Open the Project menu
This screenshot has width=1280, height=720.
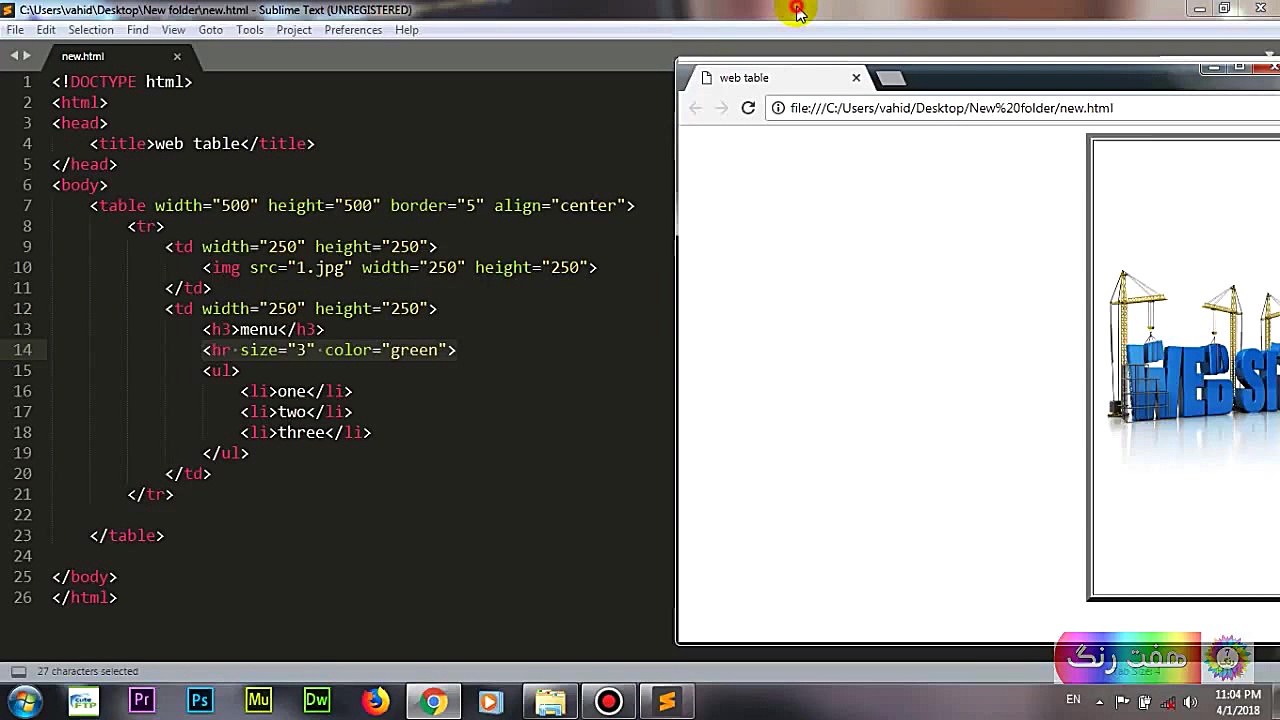click(294, 30)
